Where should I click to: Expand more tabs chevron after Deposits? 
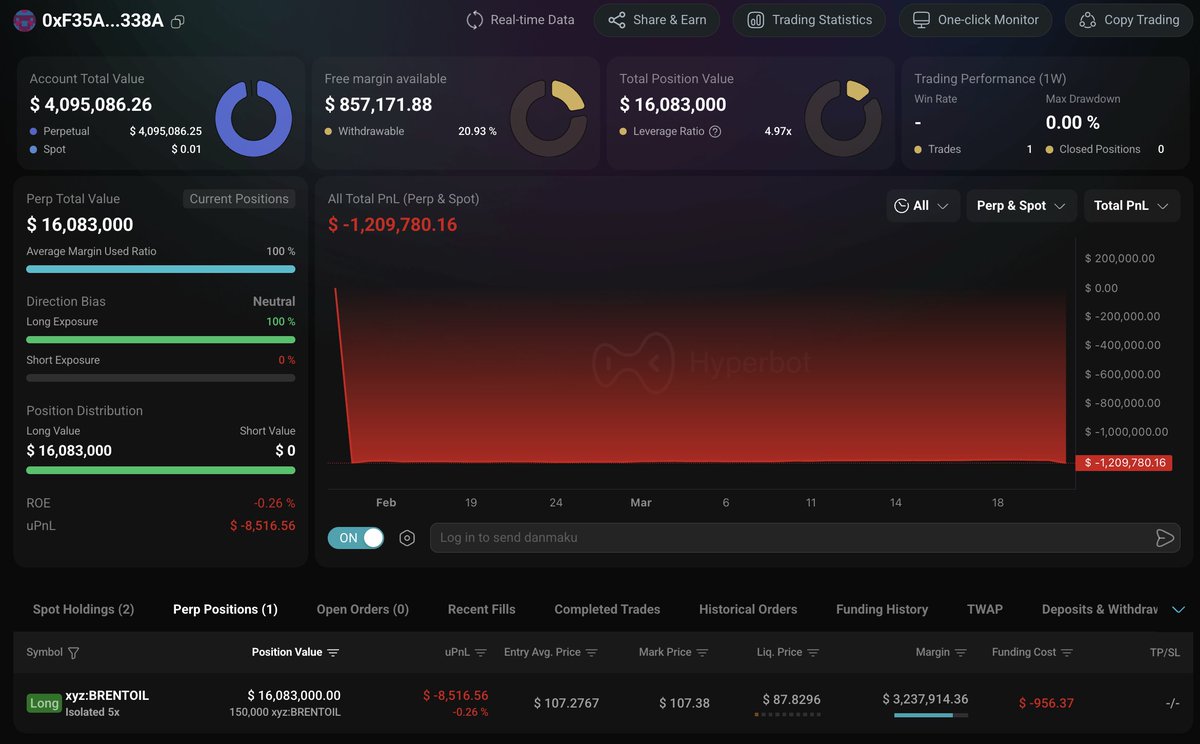pos(1178,610)
